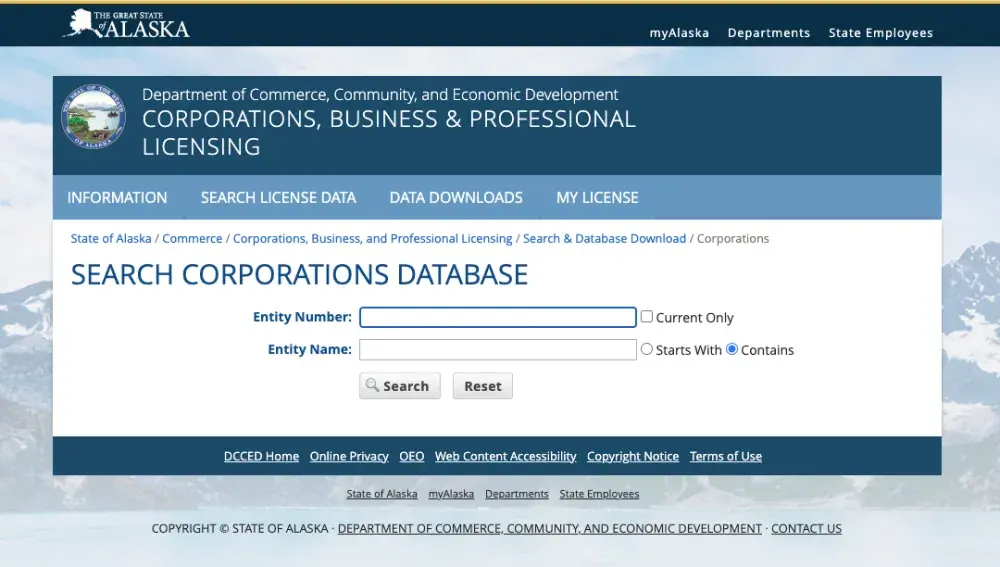The width and height of the screenshot is (1000, 567).
Task: Navigate to Commerce breadcrumb link
Action: 192,239
